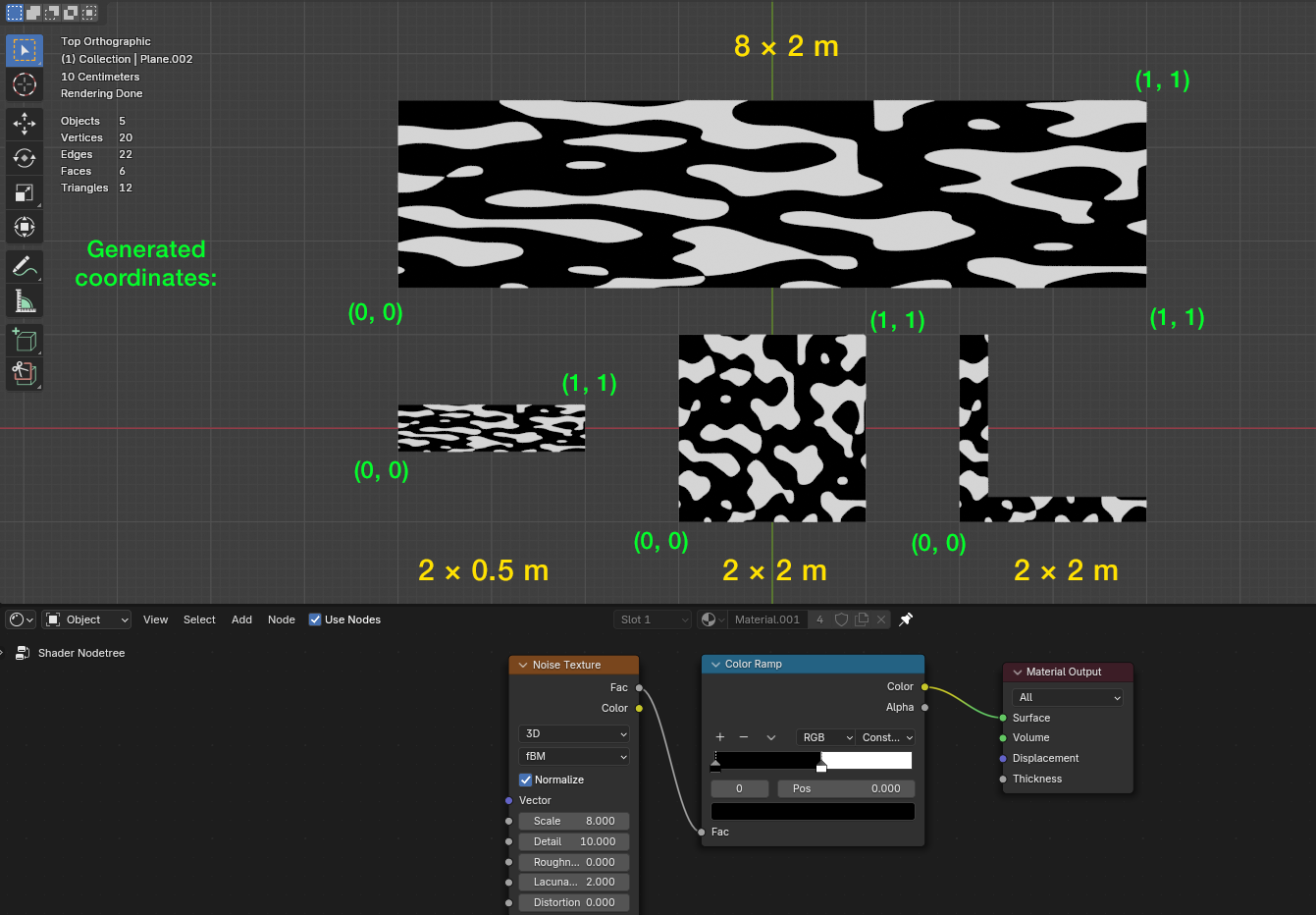Collapse the Noise Texture node

[523, 665]
